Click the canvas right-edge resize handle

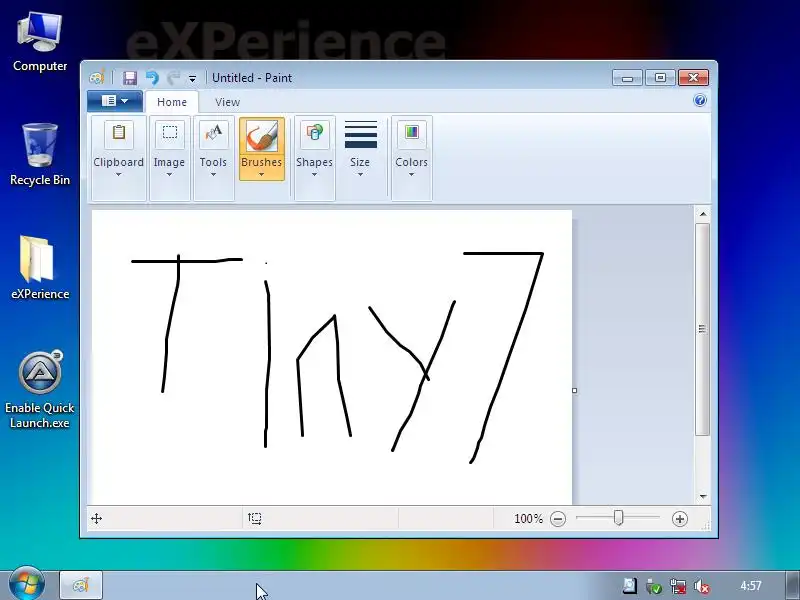click(x=574, y=390)
